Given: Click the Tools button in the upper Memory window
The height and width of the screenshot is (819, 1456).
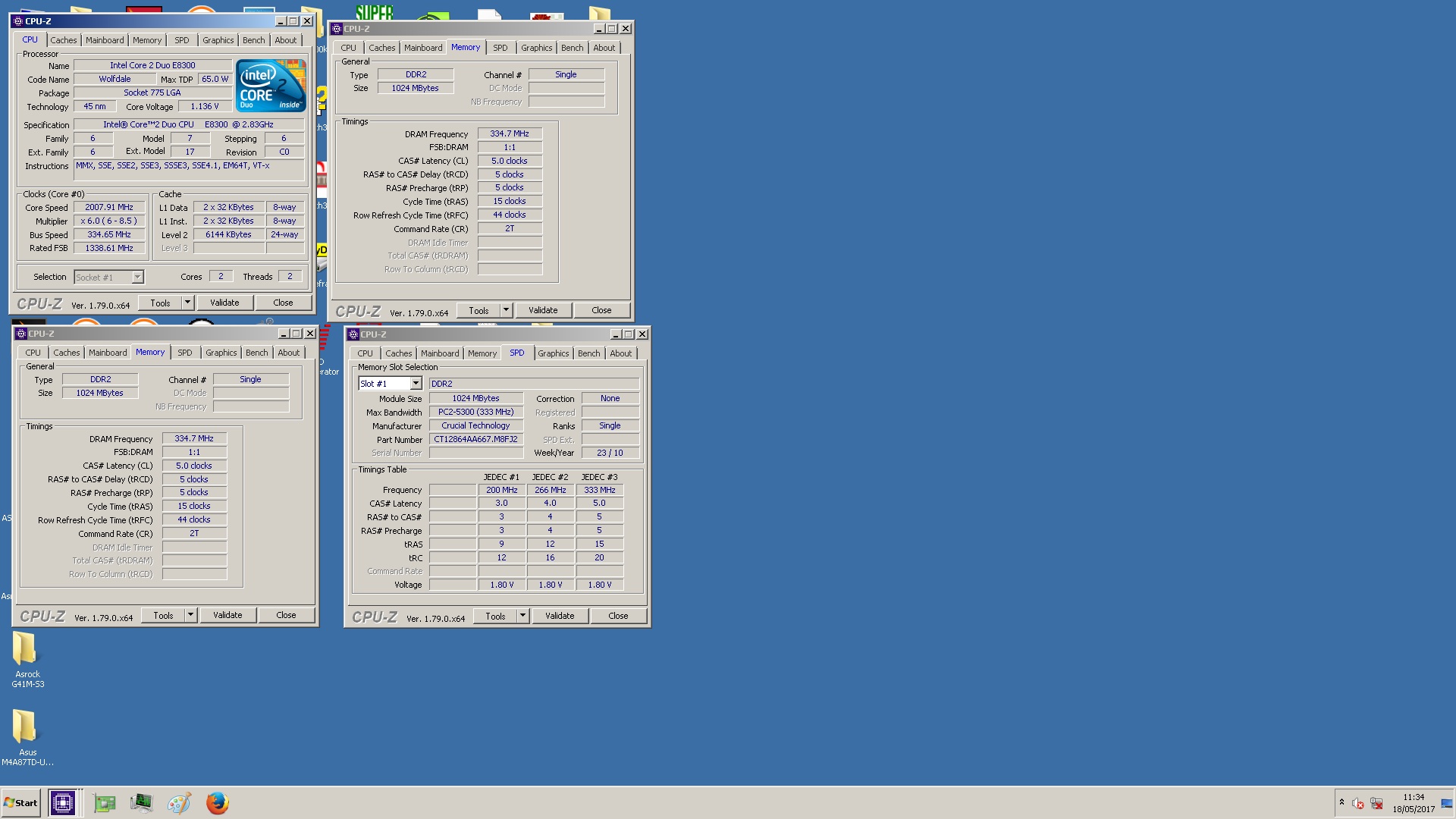Looking at the screenshot, I should point(479,310).
